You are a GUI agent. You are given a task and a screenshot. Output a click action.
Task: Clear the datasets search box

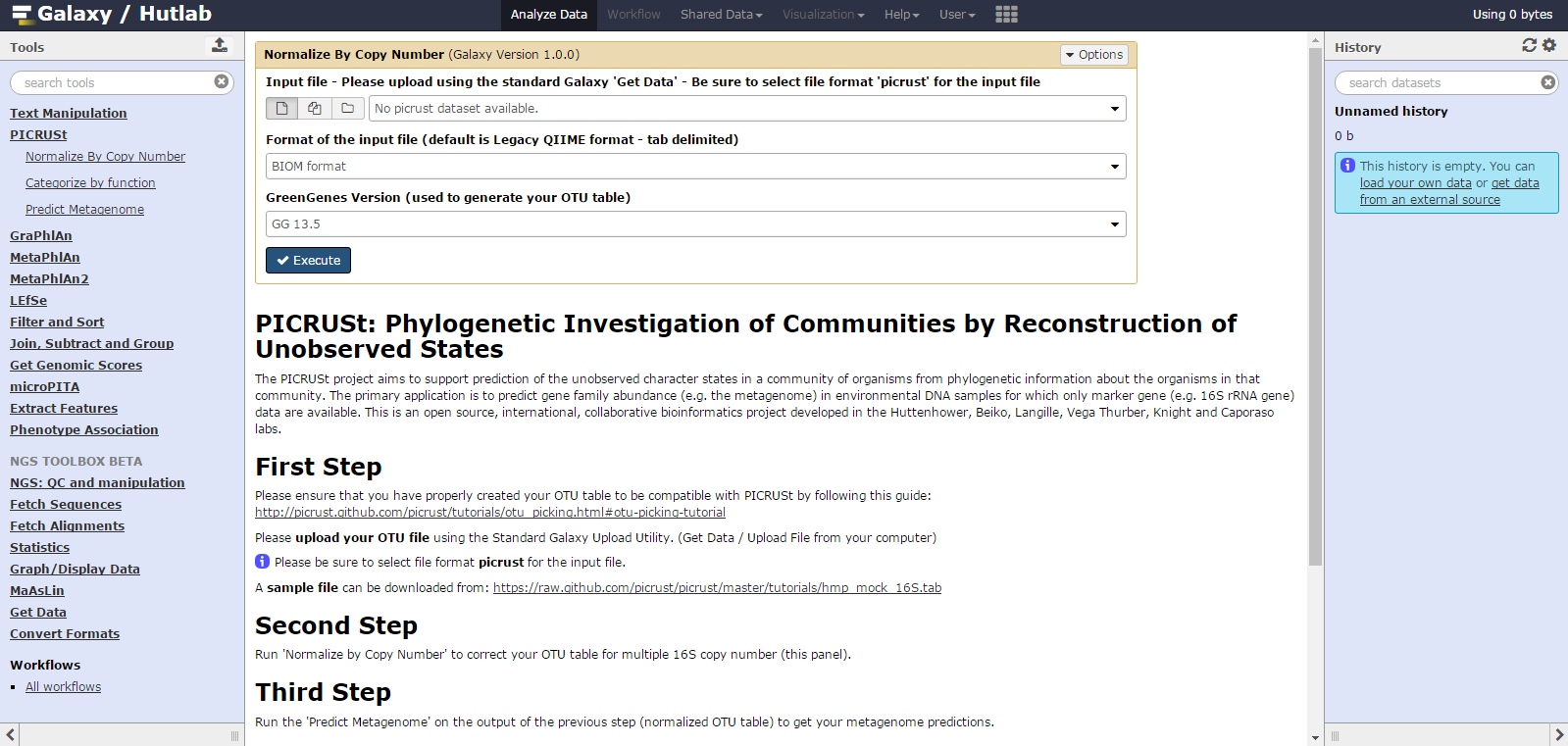coord(1547,82)
